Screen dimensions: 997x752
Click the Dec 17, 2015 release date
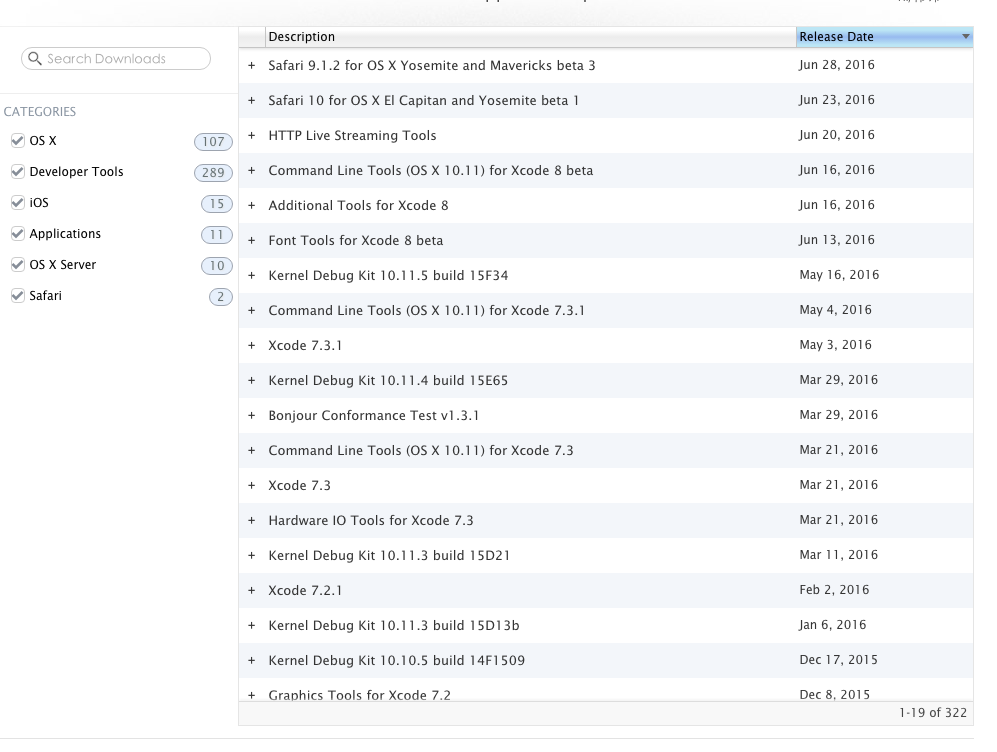839,659
